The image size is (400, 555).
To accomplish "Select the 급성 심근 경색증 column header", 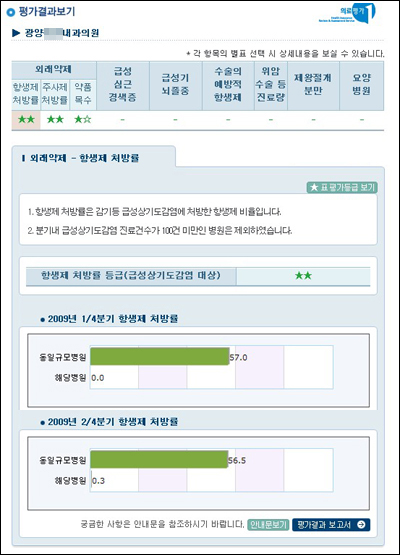I will coord(123,85).
